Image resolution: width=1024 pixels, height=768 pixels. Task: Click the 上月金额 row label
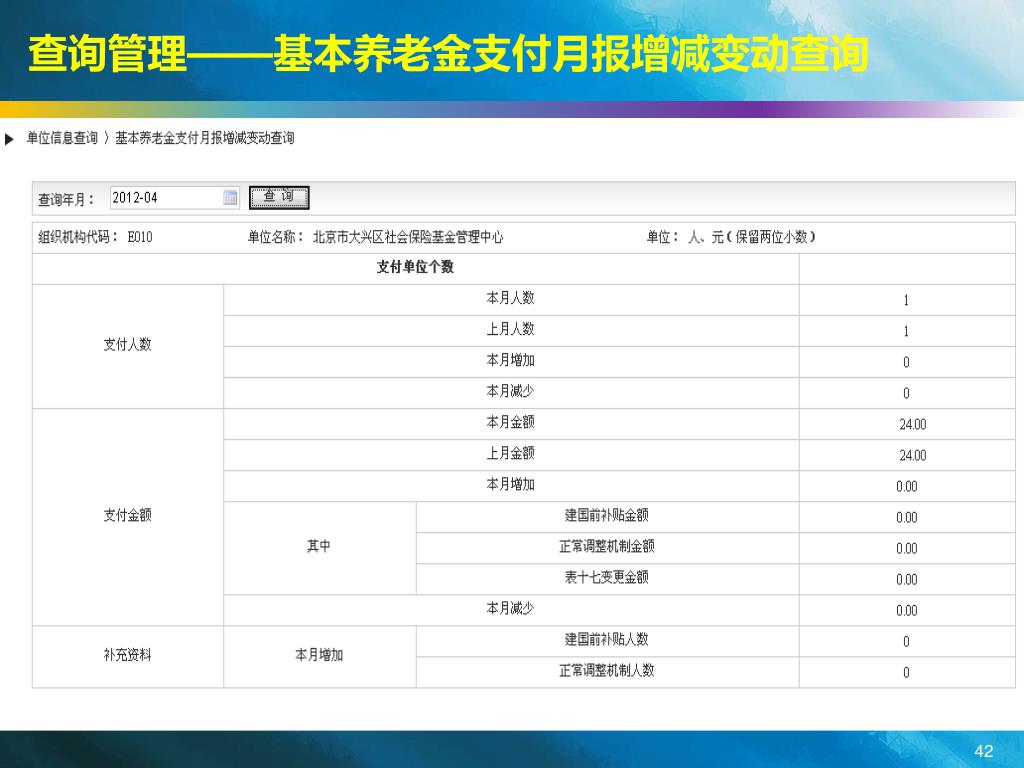(511, 453)
